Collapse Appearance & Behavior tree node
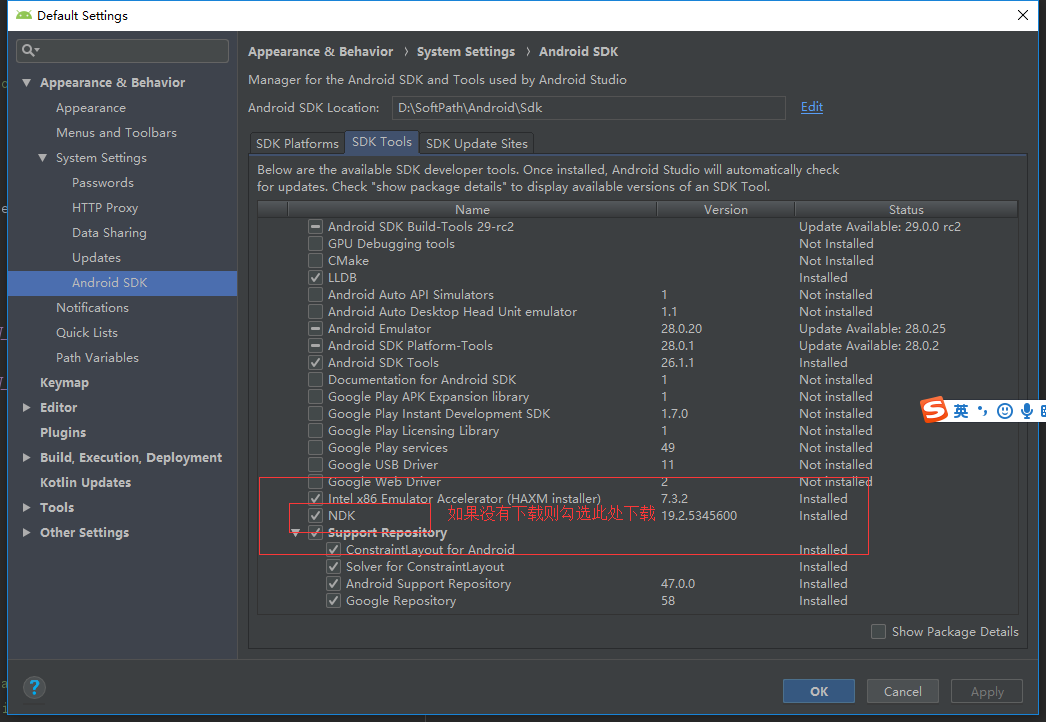Viewport: 1046px width, 722px height. pyautogui.click(x=27, y=83)
